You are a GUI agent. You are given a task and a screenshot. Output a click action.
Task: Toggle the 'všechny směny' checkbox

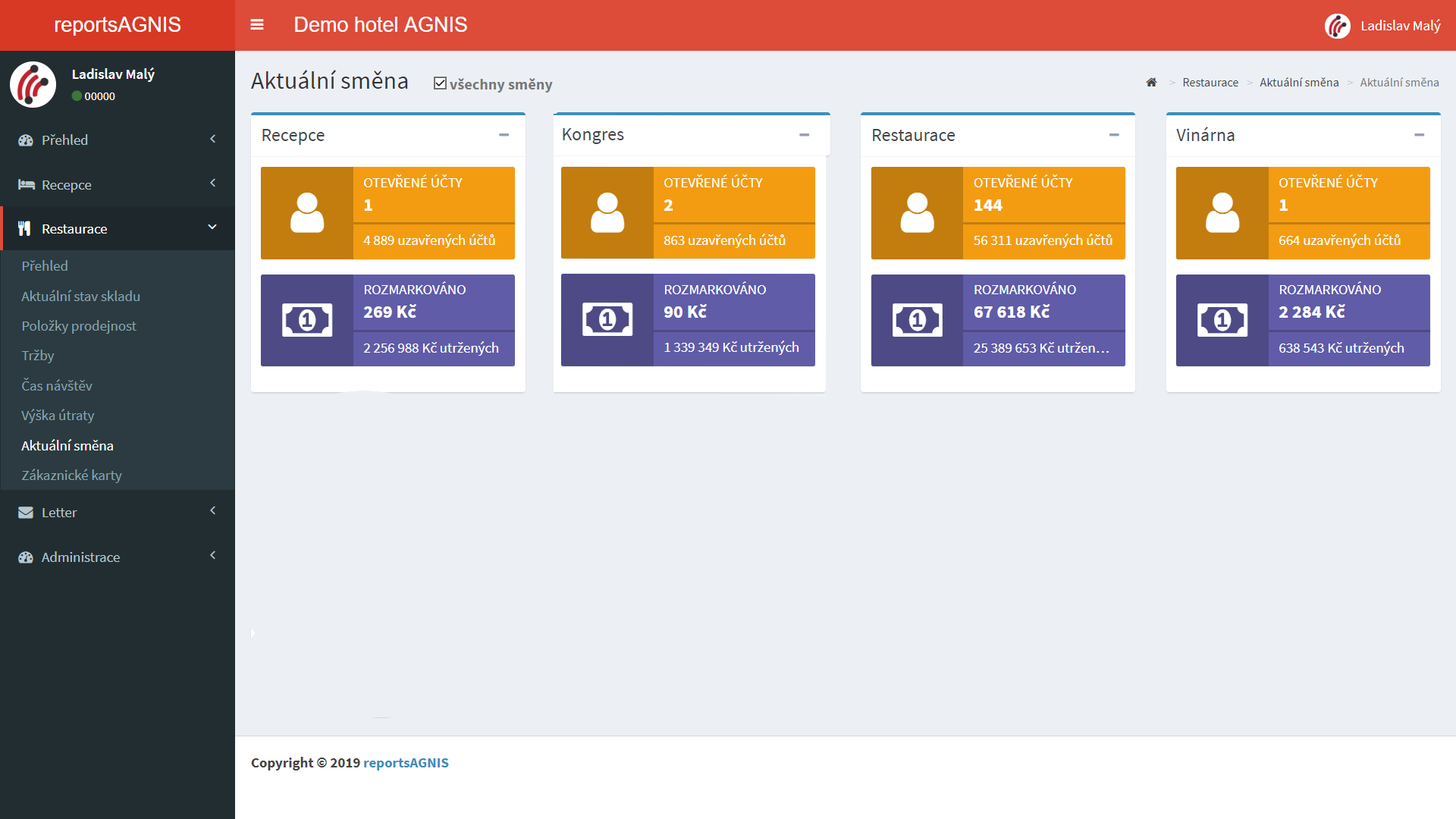pyautogui.click(x=440, y=83)
